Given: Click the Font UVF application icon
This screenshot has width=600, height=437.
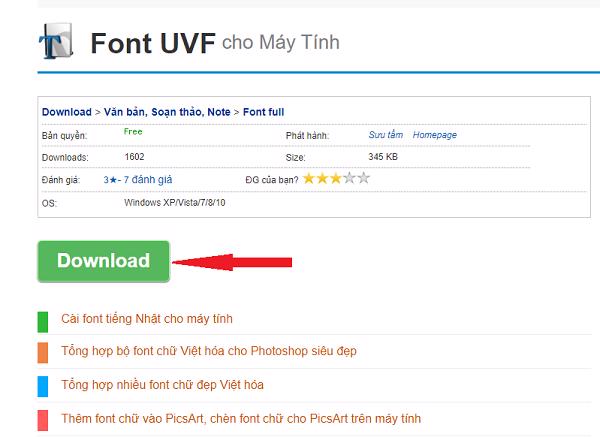Looking at the screenshot, I should 56,41.
